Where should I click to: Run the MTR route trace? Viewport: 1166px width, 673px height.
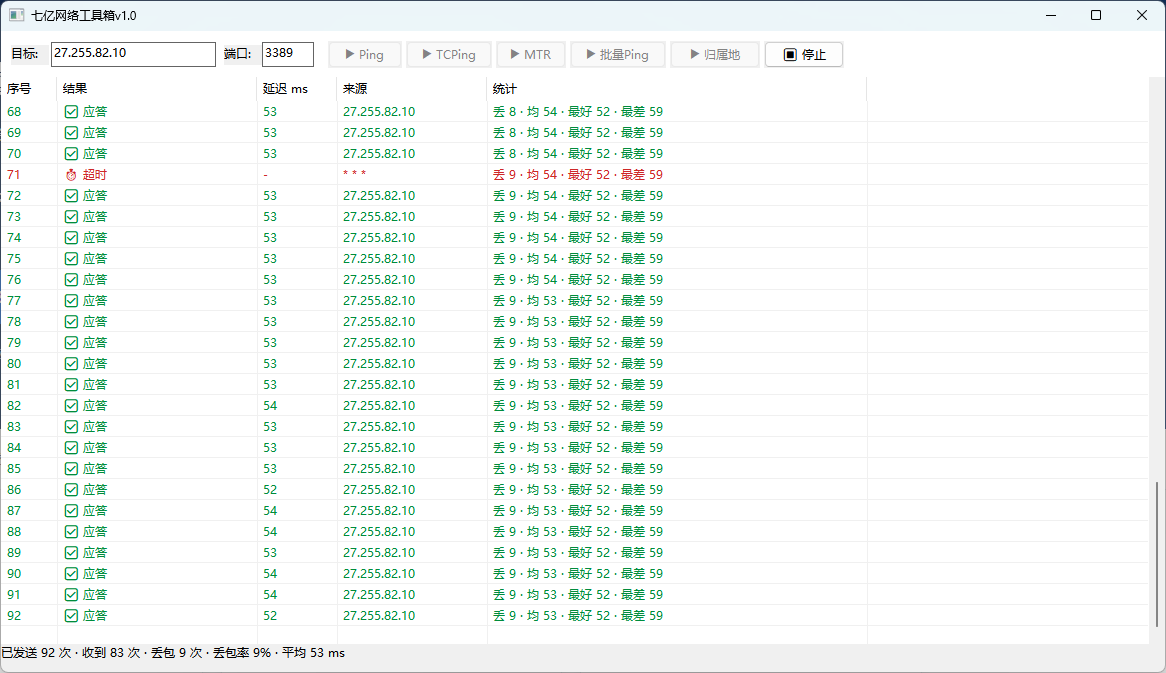[x=531, y=54]
